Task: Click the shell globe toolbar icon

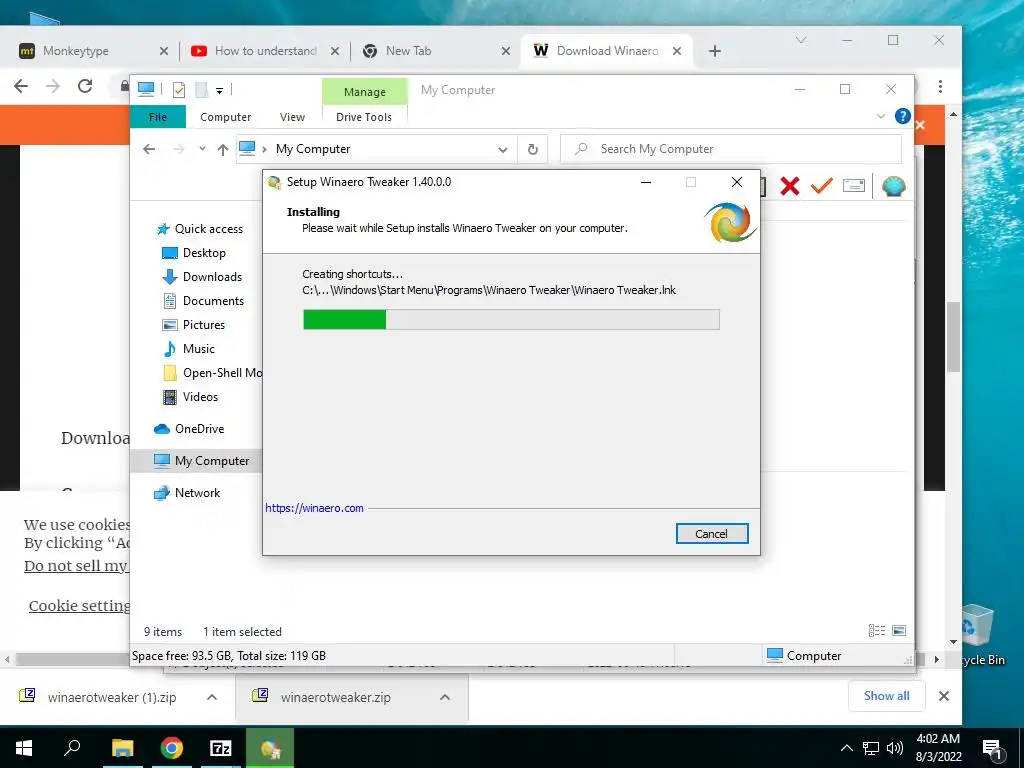Action: coord(893,186)
